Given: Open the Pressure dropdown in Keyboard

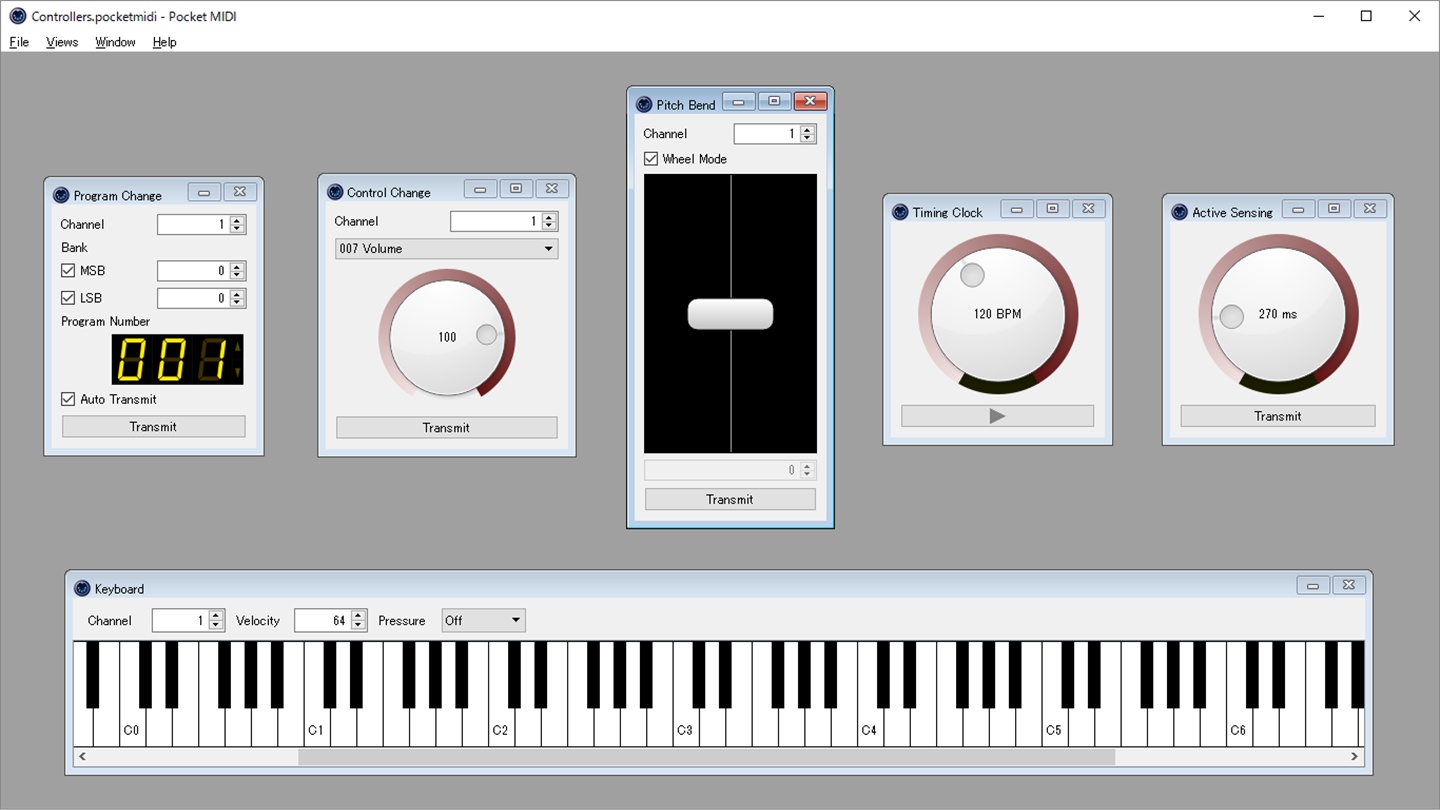Looking at the screenshot, I should (x=483, y=621).
